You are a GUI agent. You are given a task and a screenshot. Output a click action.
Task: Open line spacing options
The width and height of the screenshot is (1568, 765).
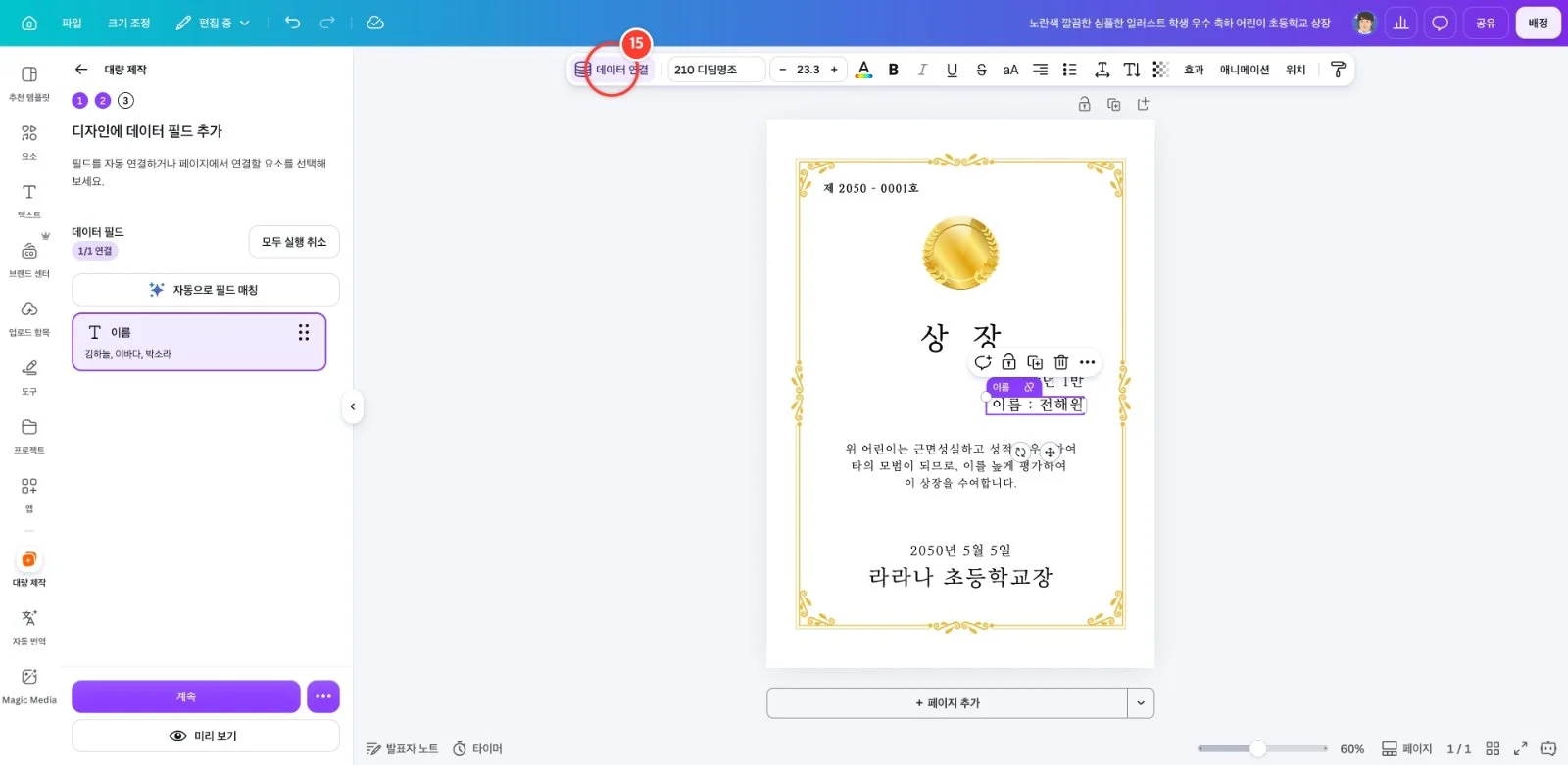[x=1102, y=70]
